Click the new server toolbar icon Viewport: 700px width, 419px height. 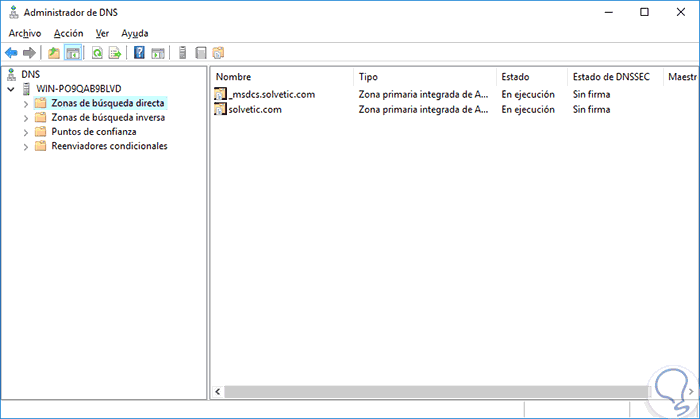182,53
